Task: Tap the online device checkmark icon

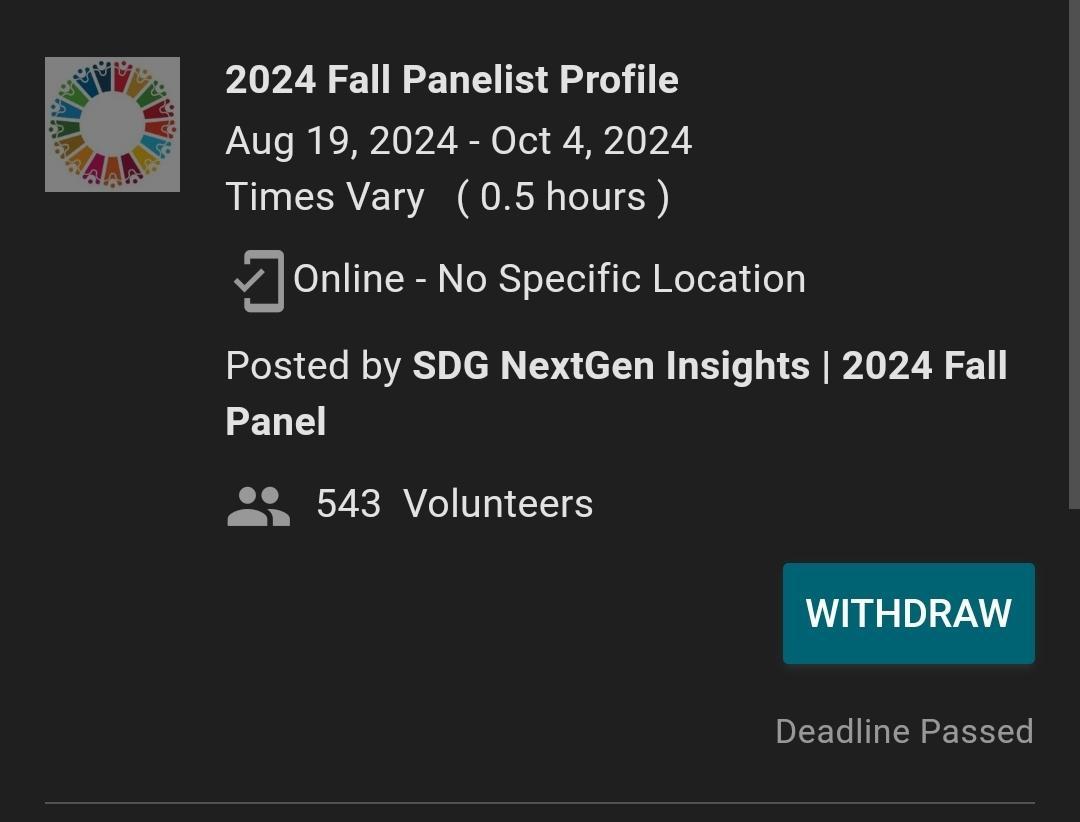Action: [x=258, y=281]
